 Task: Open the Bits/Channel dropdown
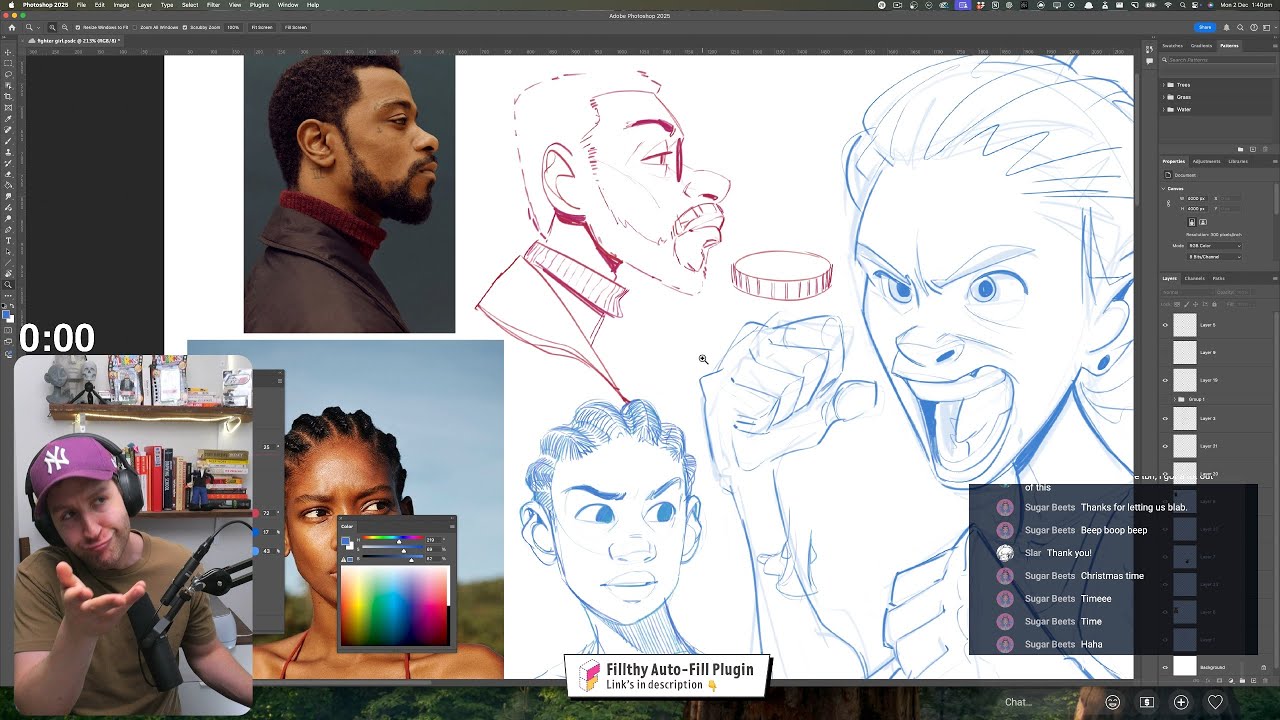[x=1214, y=257]
